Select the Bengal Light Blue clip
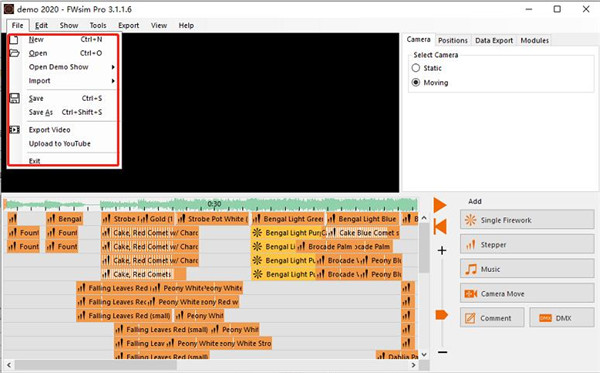Image resolution: width=600 pixels, height=373 pixels. (x=363, y=219)
